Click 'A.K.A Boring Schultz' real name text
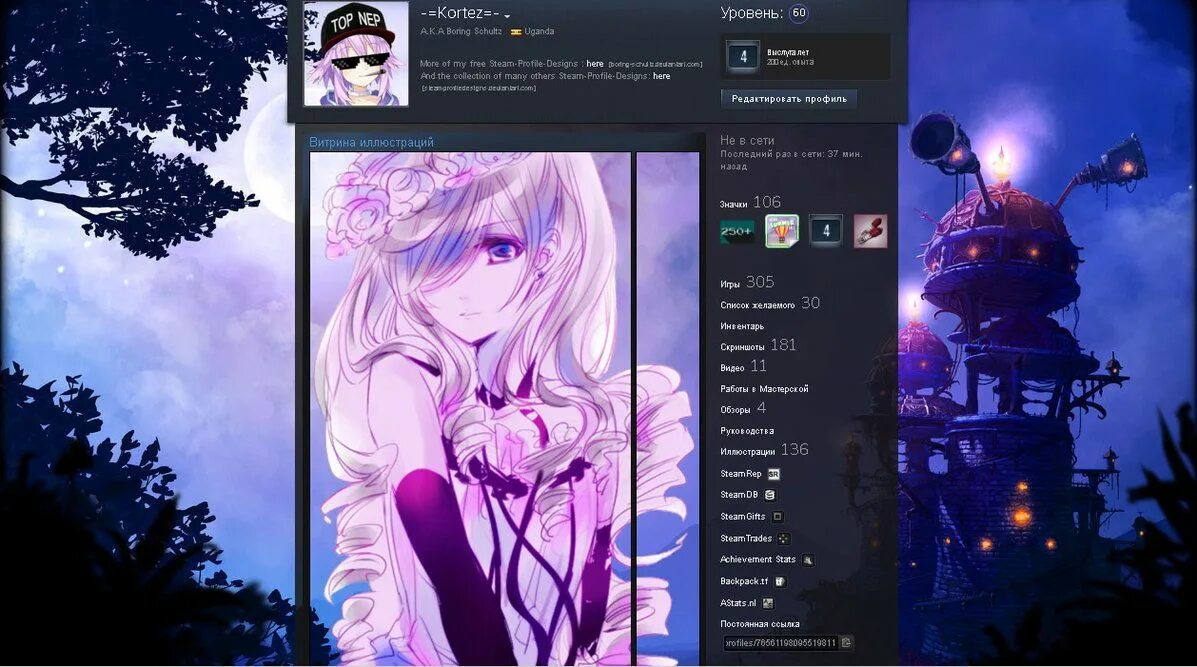Screen dimensions: 1197x667 pos(461,32)
